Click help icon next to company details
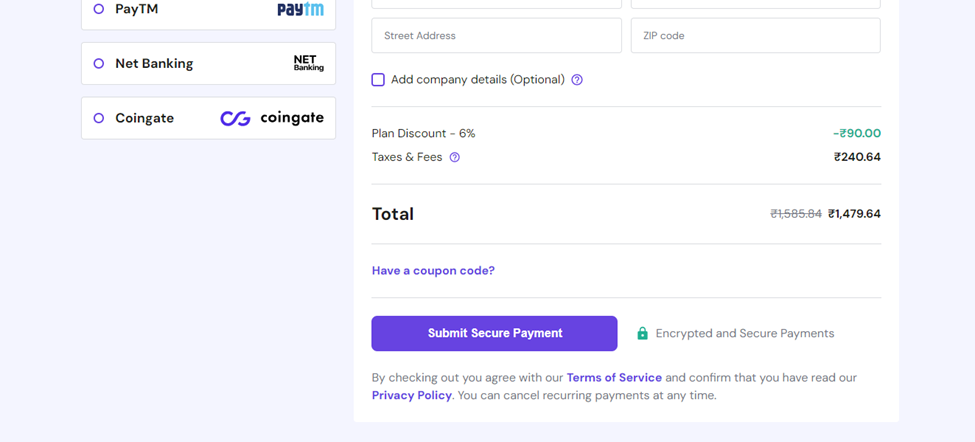 tap(577, 80)
